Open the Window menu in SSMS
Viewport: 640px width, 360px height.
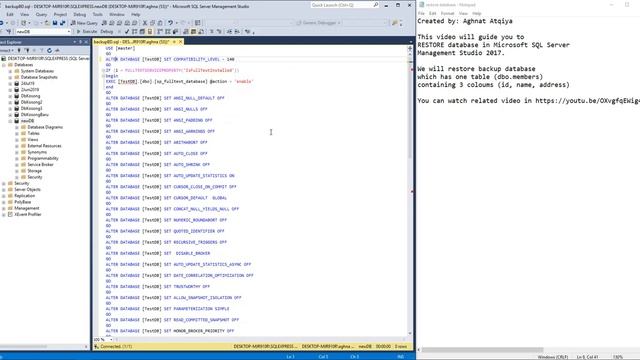pos(117,14)
